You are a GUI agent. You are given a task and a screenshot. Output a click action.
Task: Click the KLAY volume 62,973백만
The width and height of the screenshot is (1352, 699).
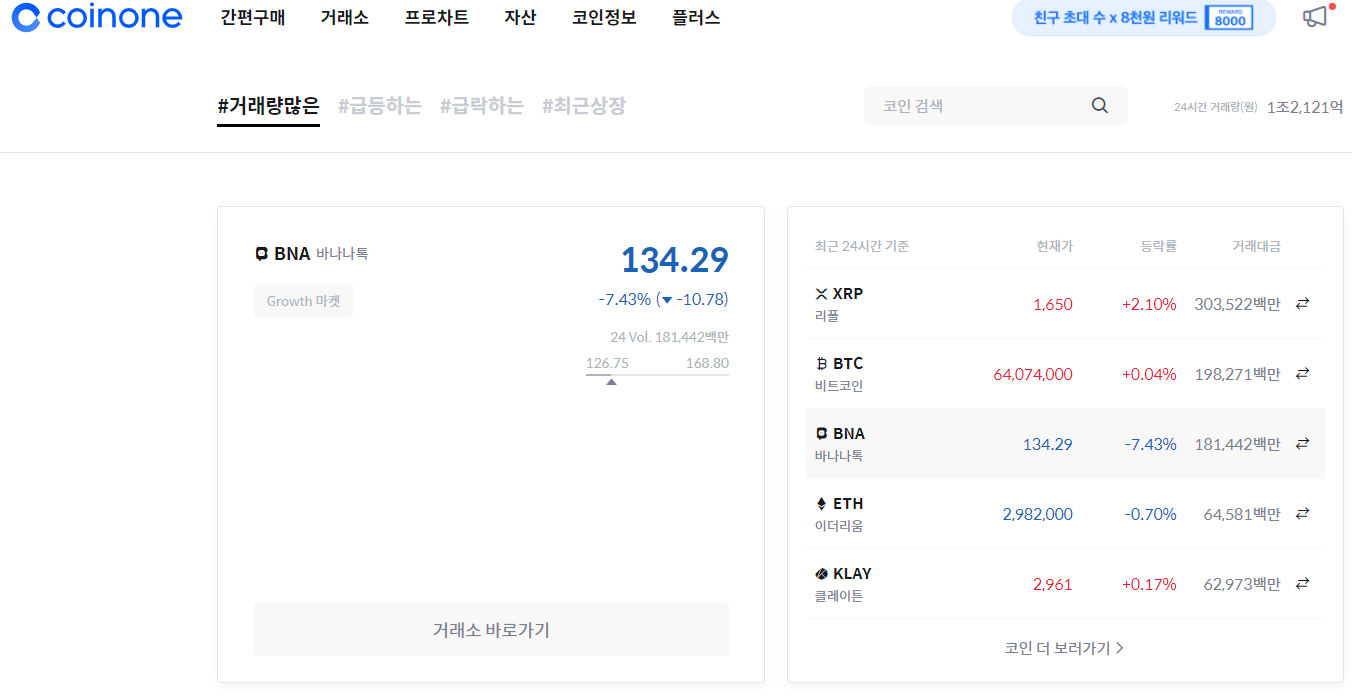[1242, 584]
